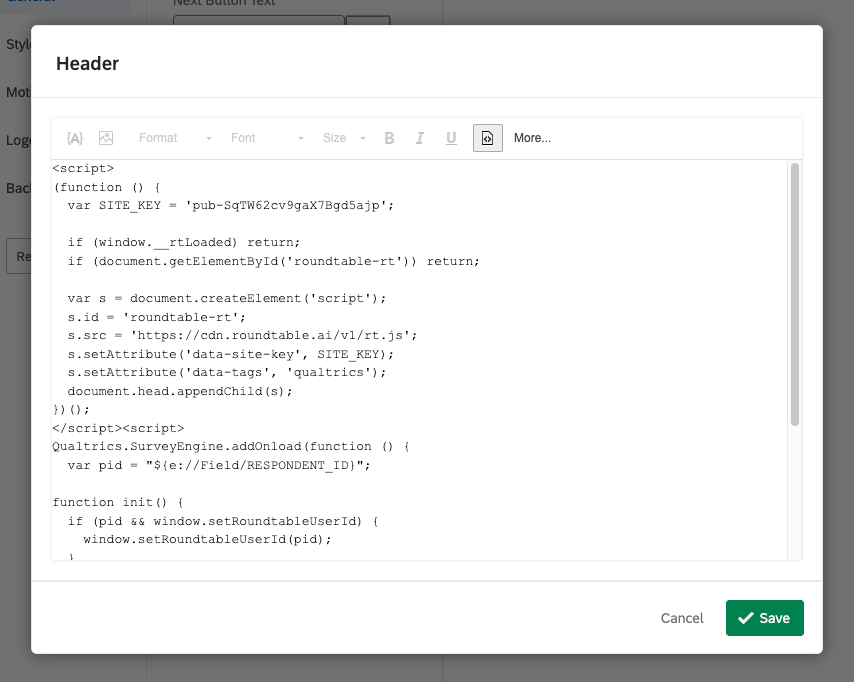
Task: Toggle the HTML source view icon
Action: coord(487,138)
